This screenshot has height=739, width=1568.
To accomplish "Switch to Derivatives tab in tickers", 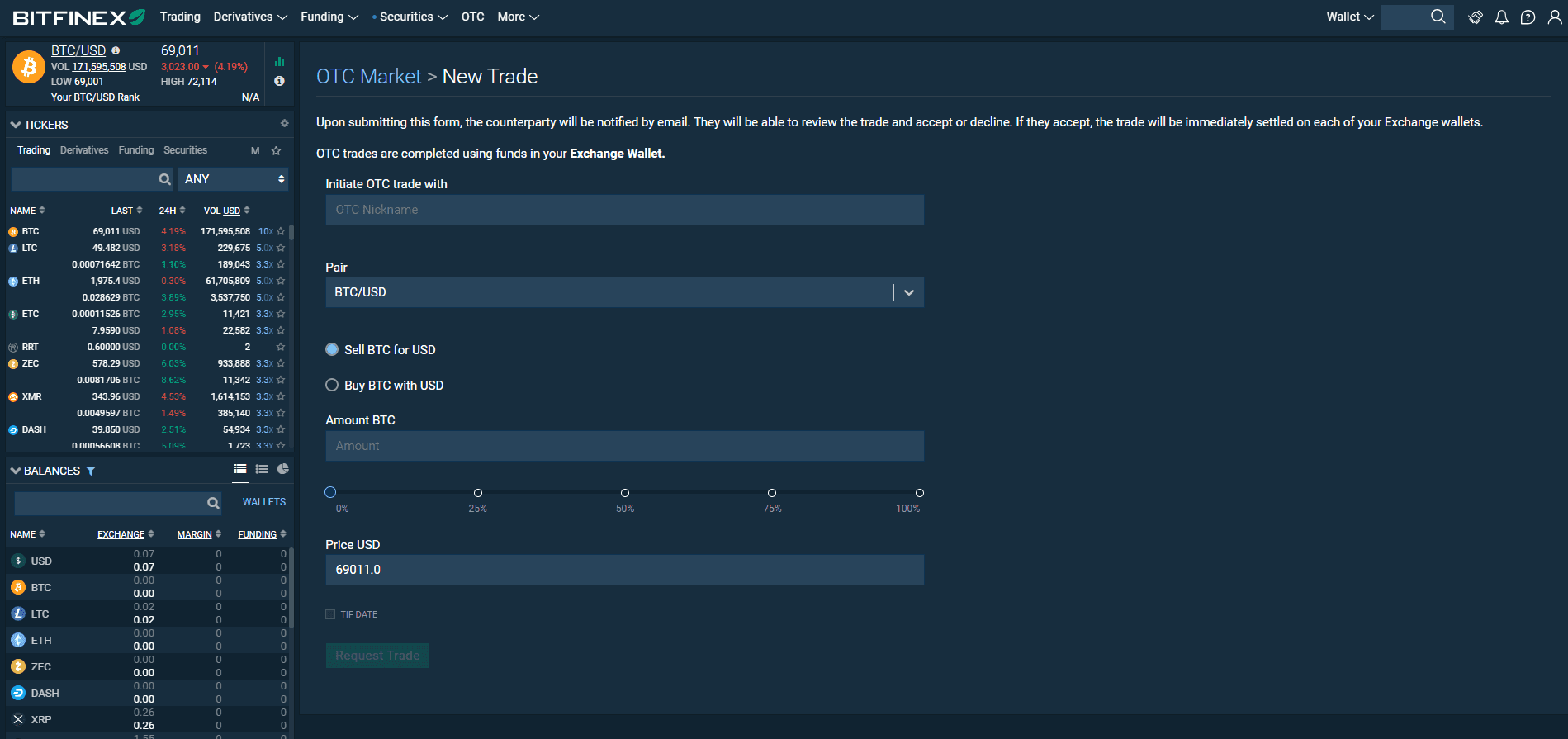I will (84, 150).
